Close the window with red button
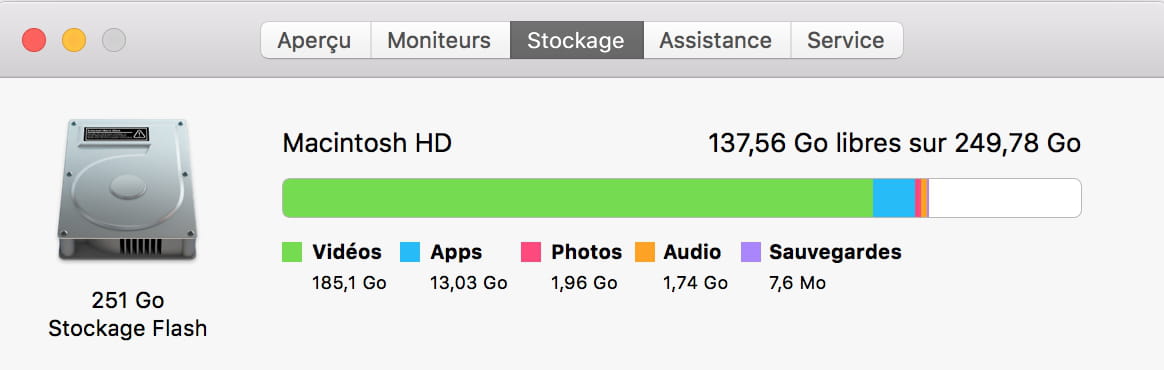This screenshot has width=1164, height=370. click(34, 39)
